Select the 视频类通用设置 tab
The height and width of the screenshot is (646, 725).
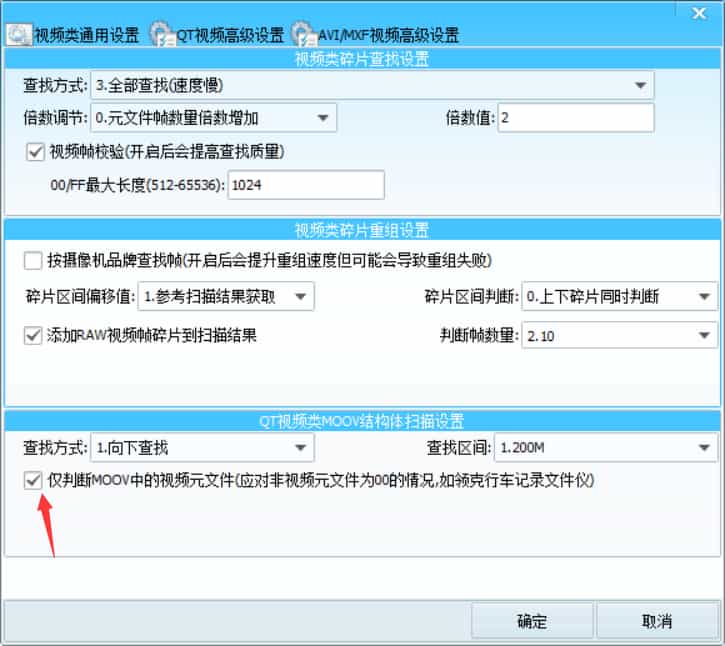click(86, 35)
